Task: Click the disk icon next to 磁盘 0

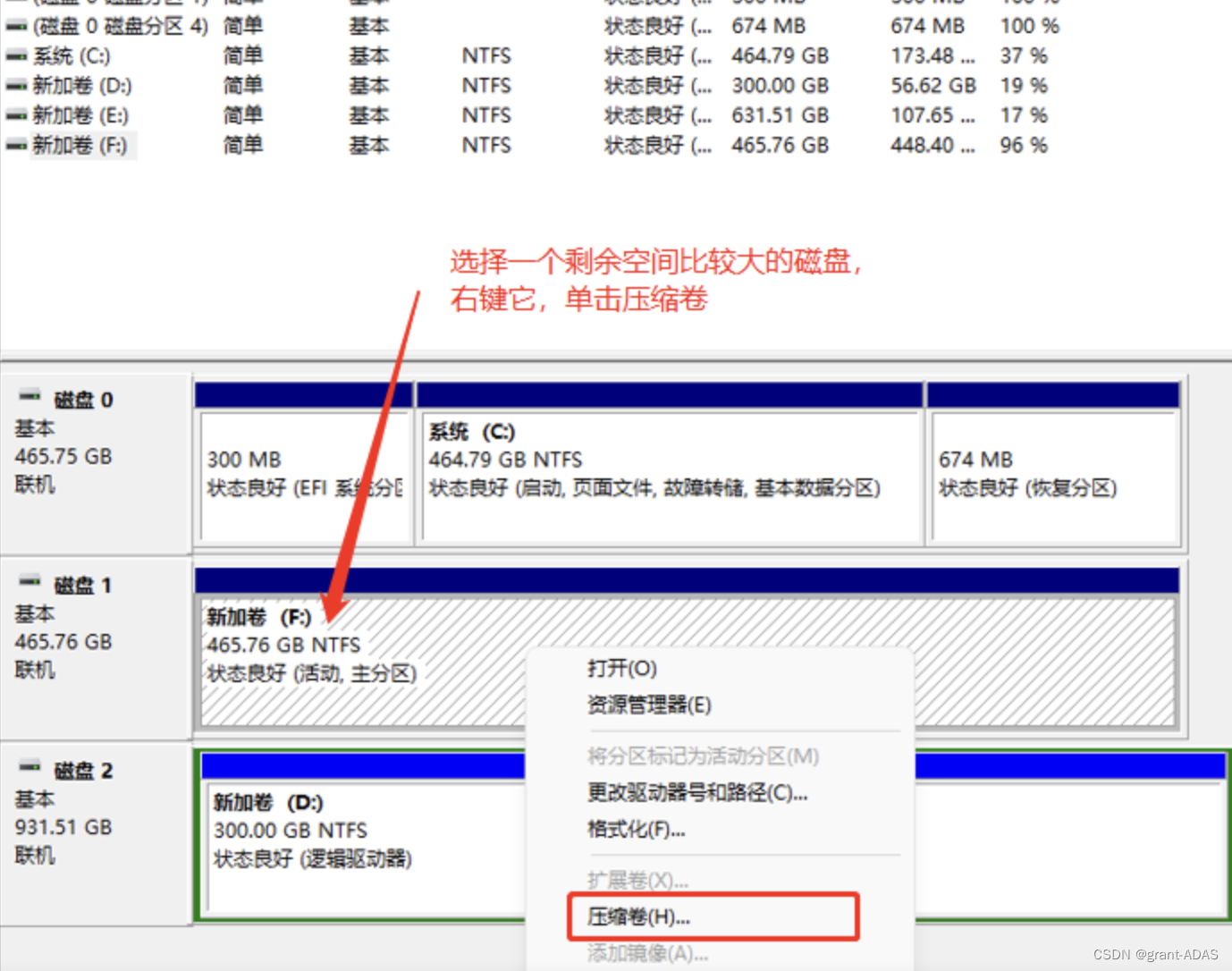Action: click(30, 394)
